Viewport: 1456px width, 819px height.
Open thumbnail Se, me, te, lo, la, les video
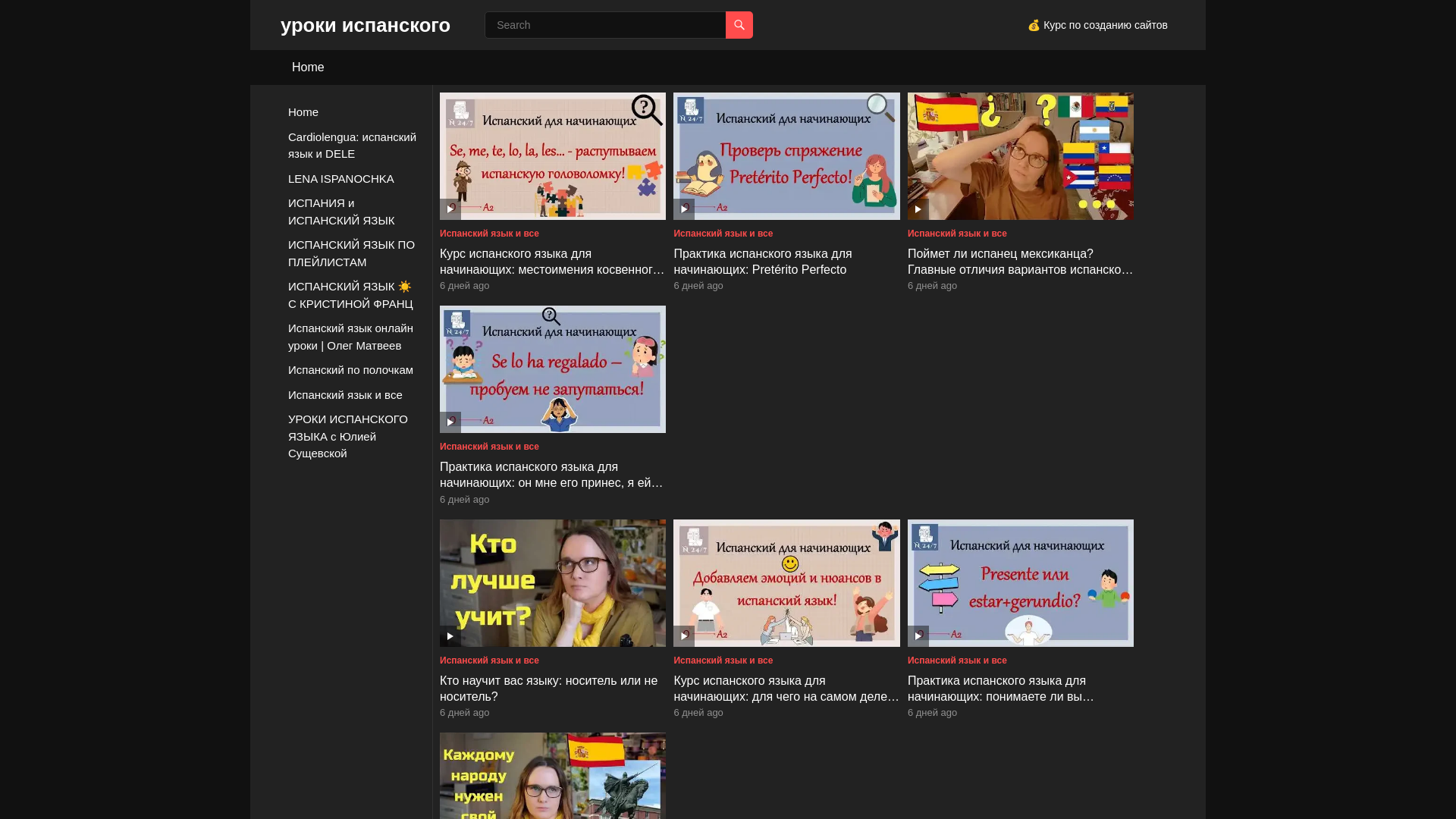pos(553,156)
